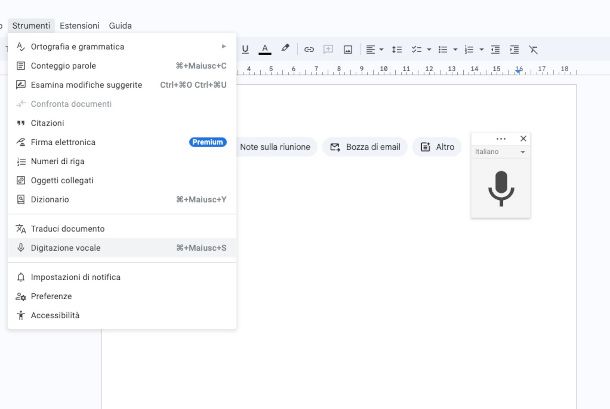Click the Bozza di email chip
Viewport: 610px width, 409px height.
[364, 147]
